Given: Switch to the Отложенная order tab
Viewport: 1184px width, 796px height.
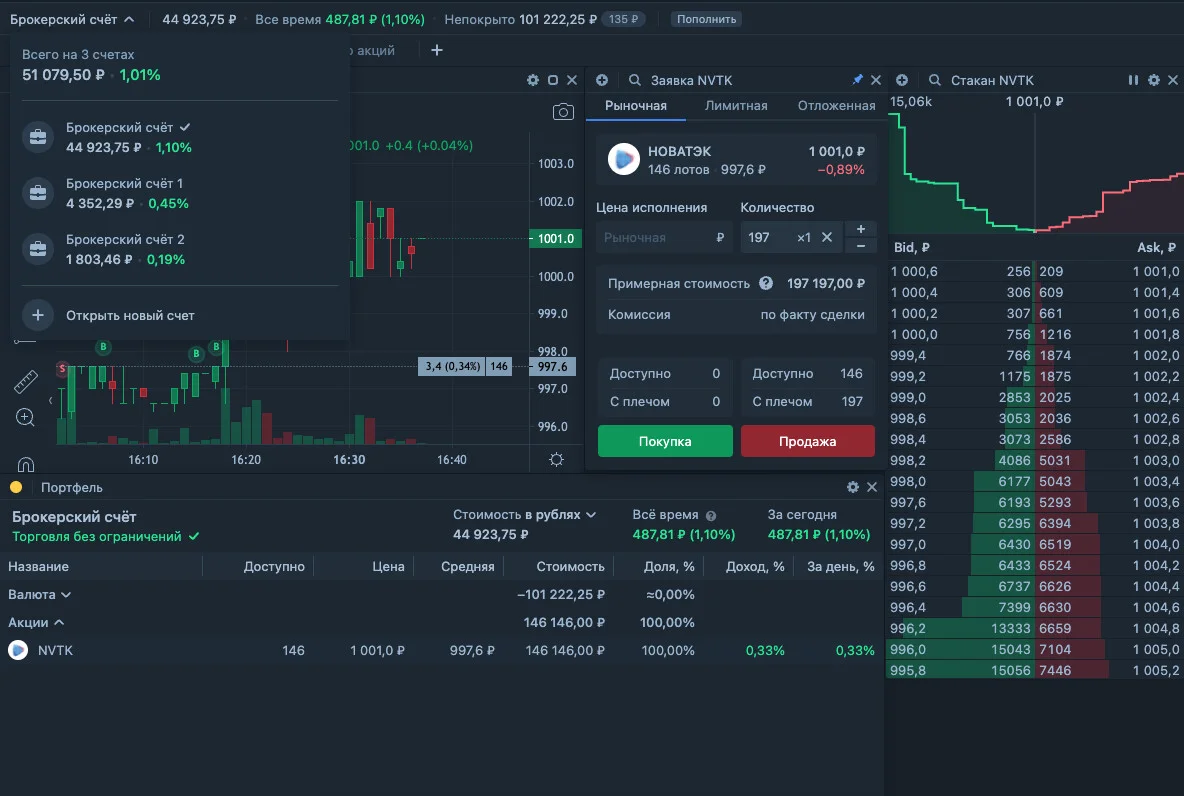Looking at the screenshot, I should [836, 106].
